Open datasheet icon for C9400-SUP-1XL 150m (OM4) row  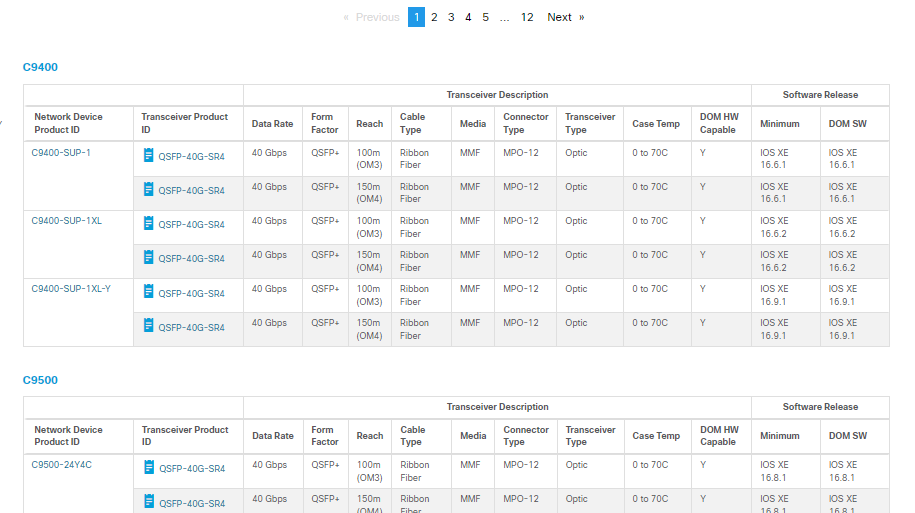pyautogui.click(x=148, y=257)
